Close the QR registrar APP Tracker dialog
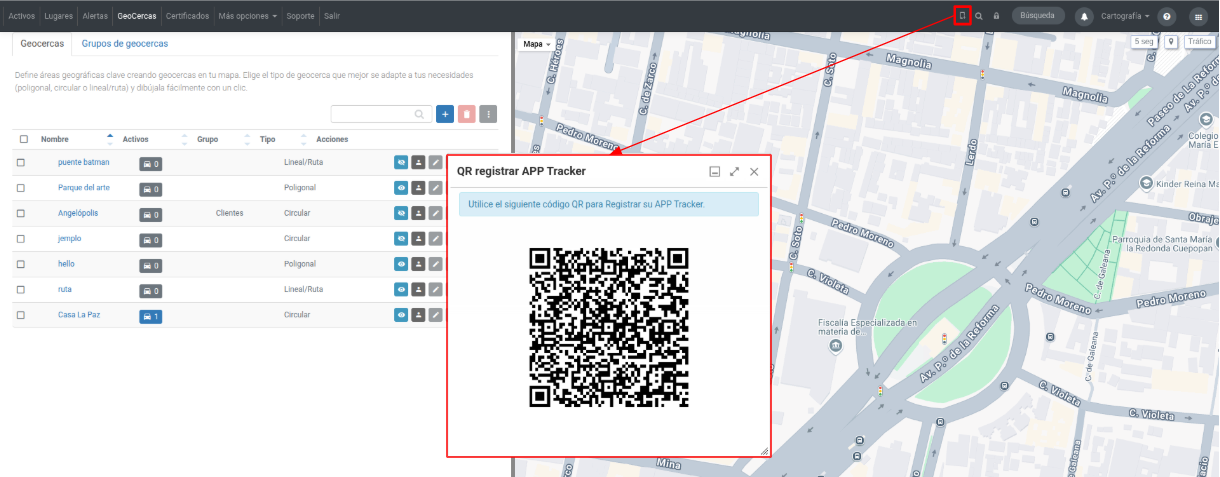1220x477 pixels. [754, 172]
